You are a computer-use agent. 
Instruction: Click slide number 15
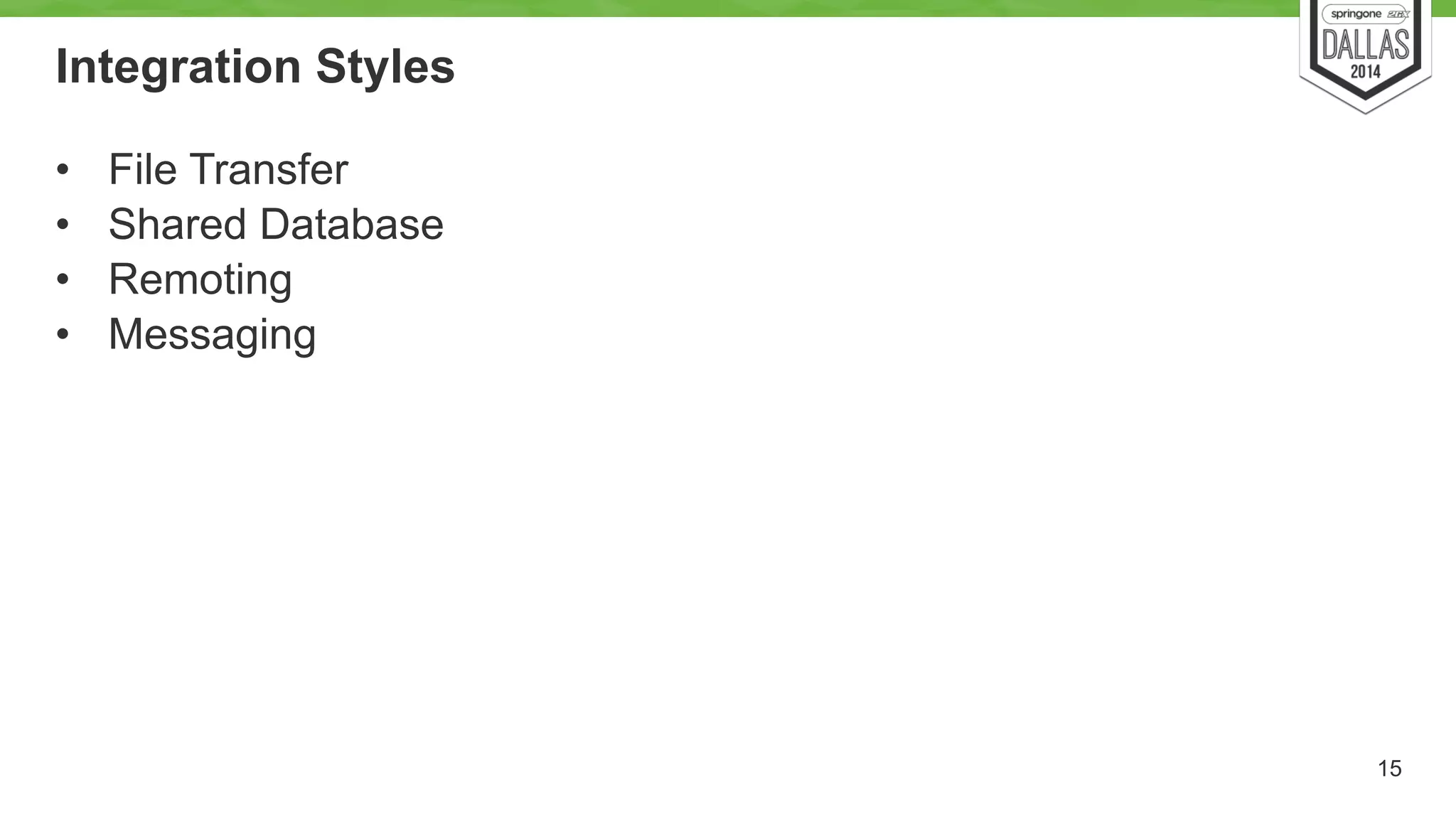pyautogui.click(x=1389, y=769)
